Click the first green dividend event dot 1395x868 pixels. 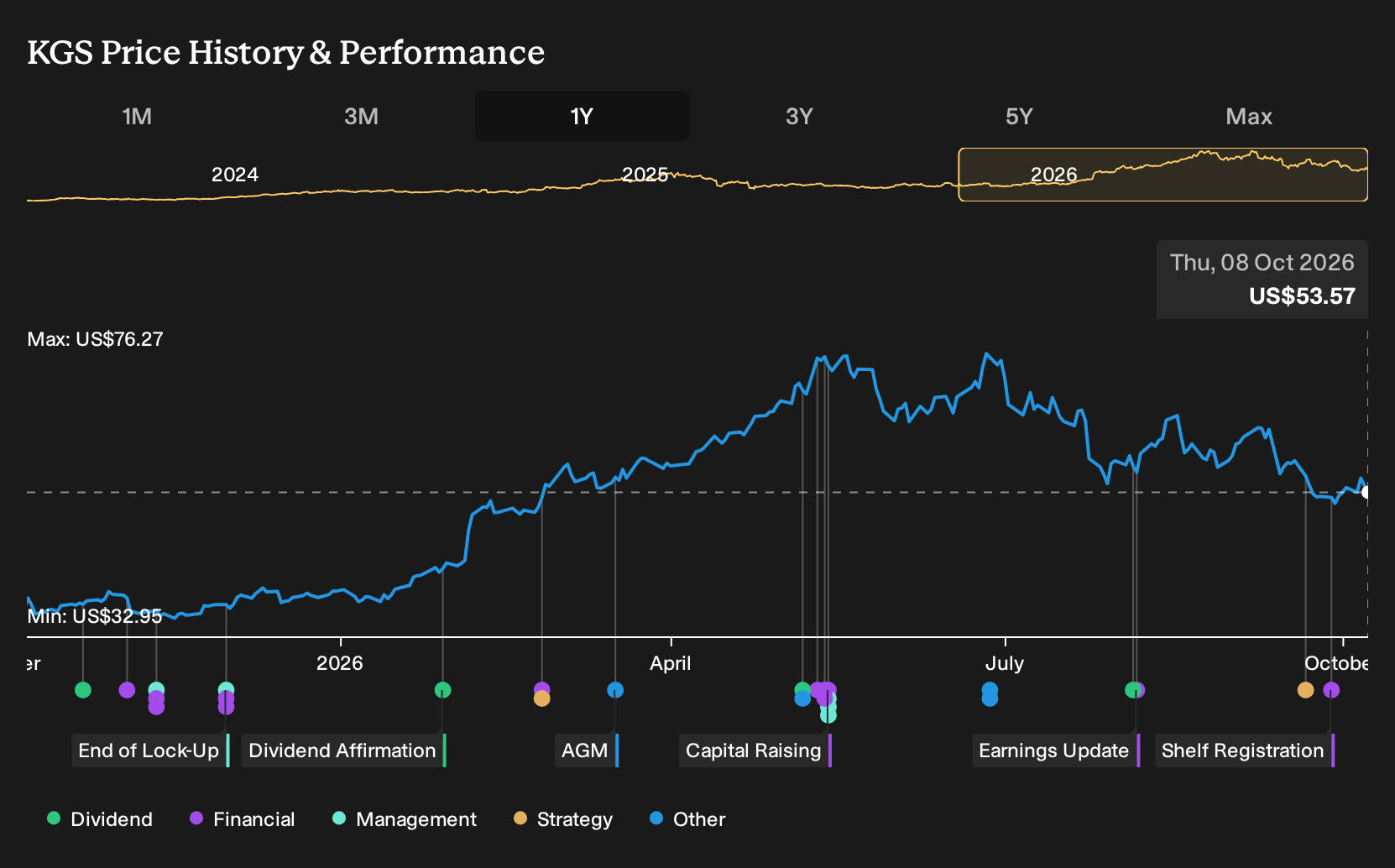coord(82,690)
